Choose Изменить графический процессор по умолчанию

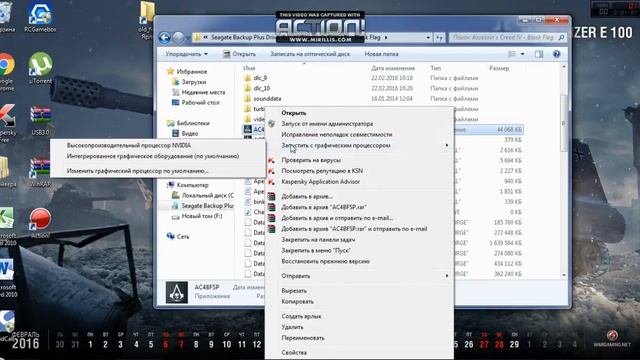pos(138,171)
